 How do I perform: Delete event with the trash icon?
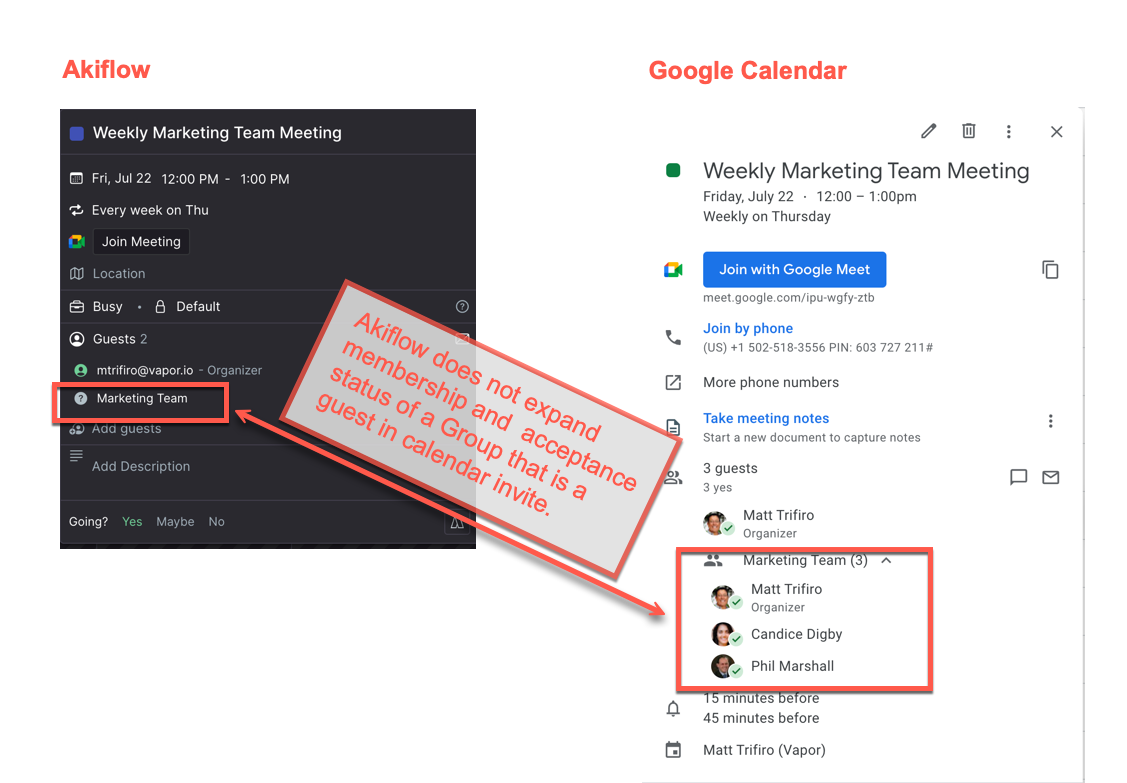click(969, 131)
